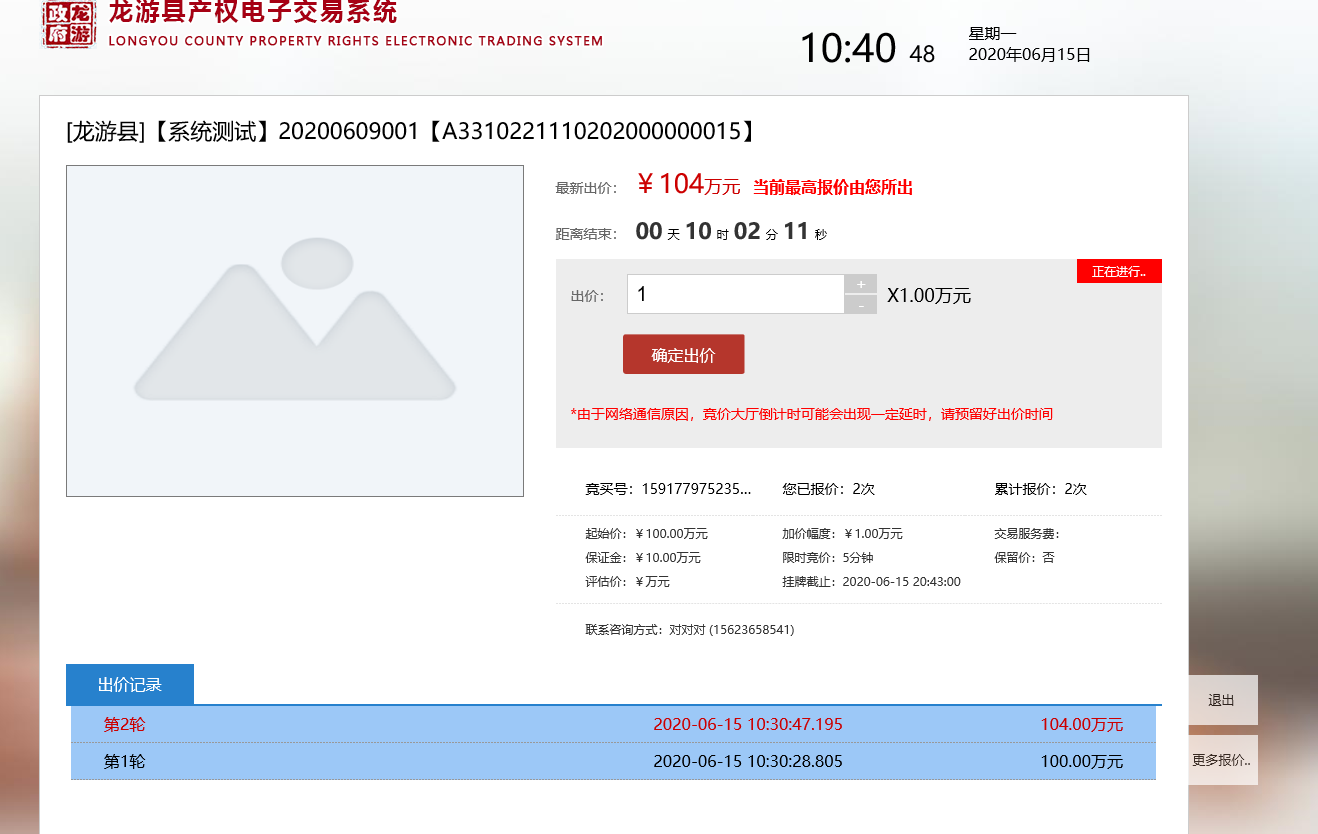Click the bid amount input field
Viewport: 1318px width, 834px height.
pyautogui.click(x=736, y=294)
